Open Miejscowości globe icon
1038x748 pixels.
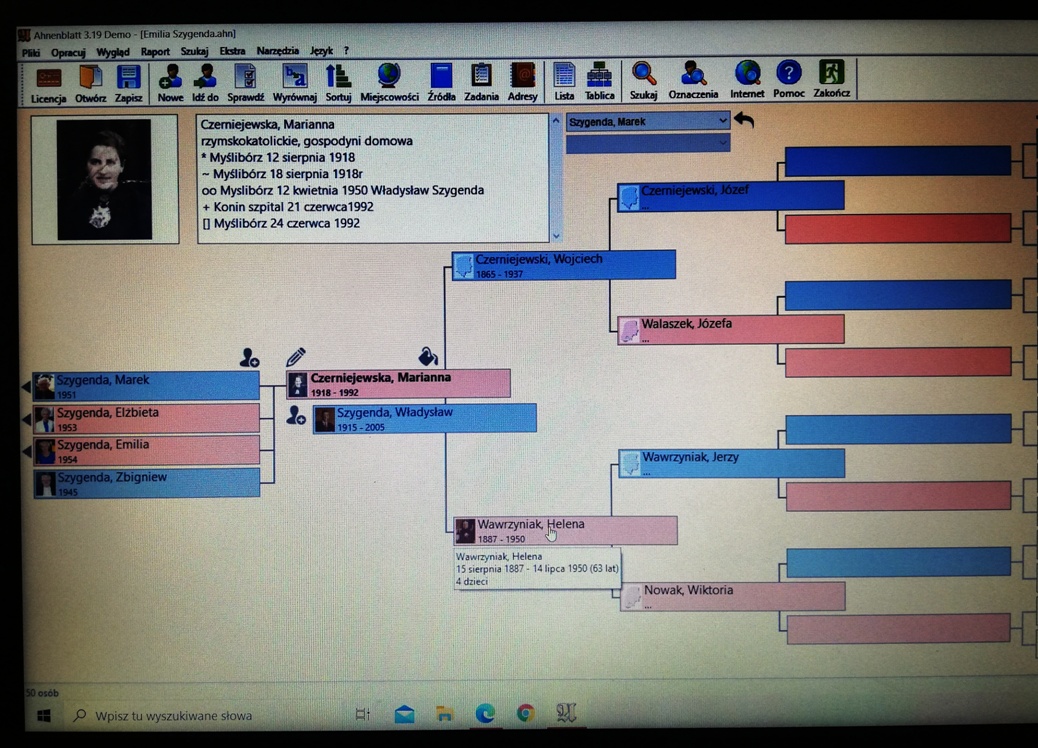coord(389,81)
